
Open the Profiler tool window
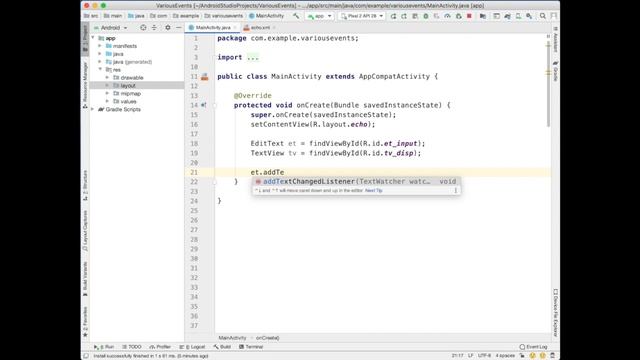pos(160,347)
